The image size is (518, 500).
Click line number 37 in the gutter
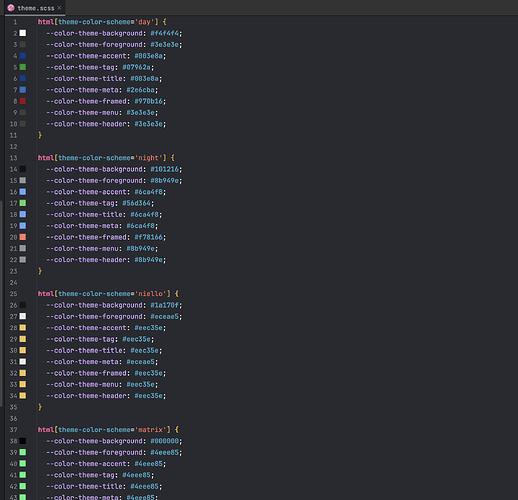[13, 430]
